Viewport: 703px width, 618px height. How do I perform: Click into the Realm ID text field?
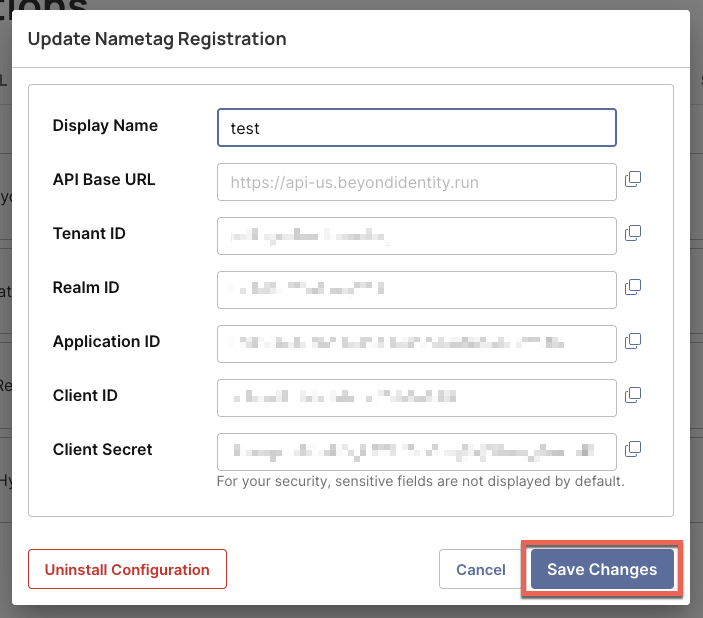tap(416, 290)
